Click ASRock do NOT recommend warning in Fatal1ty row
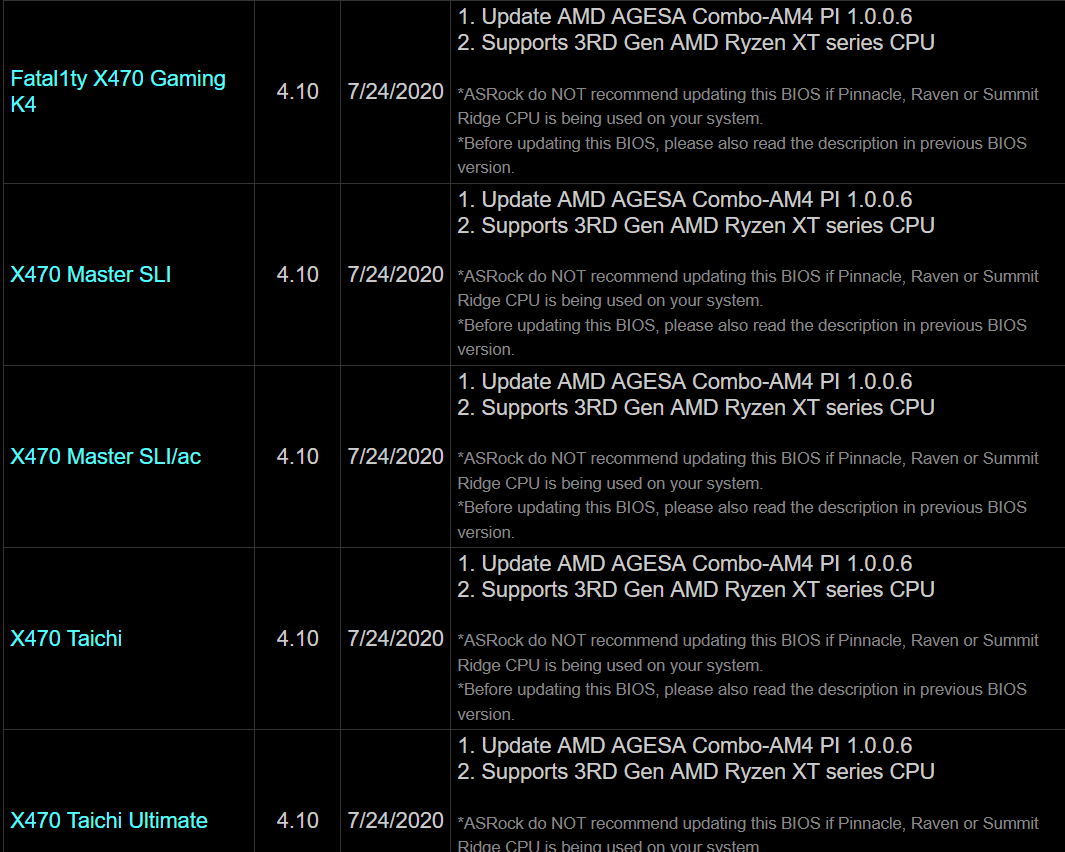This screenshot has height=852, width=1065. point(748,106)
